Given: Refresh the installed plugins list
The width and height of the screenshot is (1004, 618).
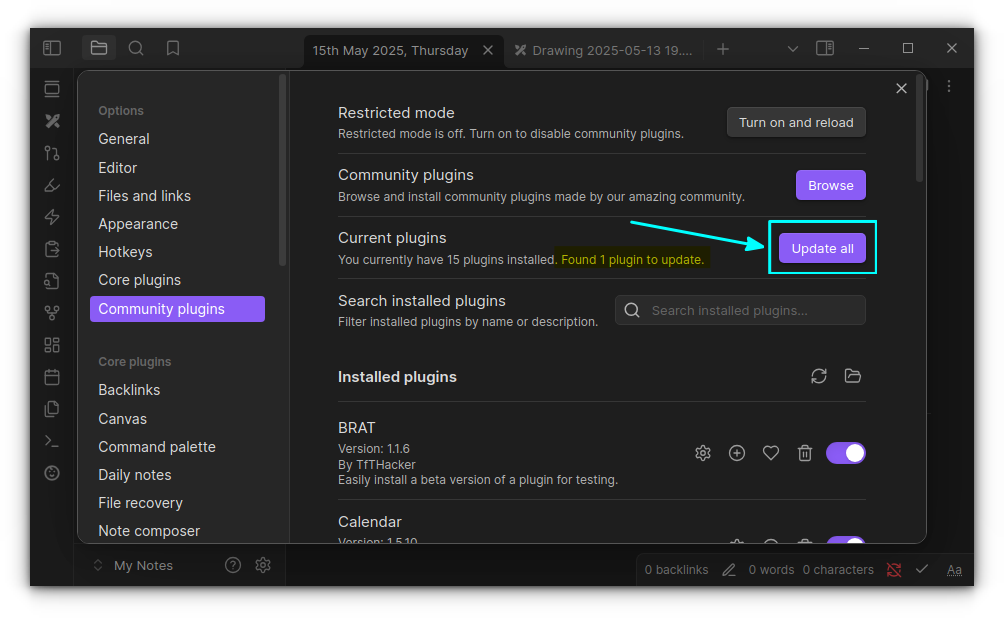Looking at the screenshot, I should pos(819,376).
